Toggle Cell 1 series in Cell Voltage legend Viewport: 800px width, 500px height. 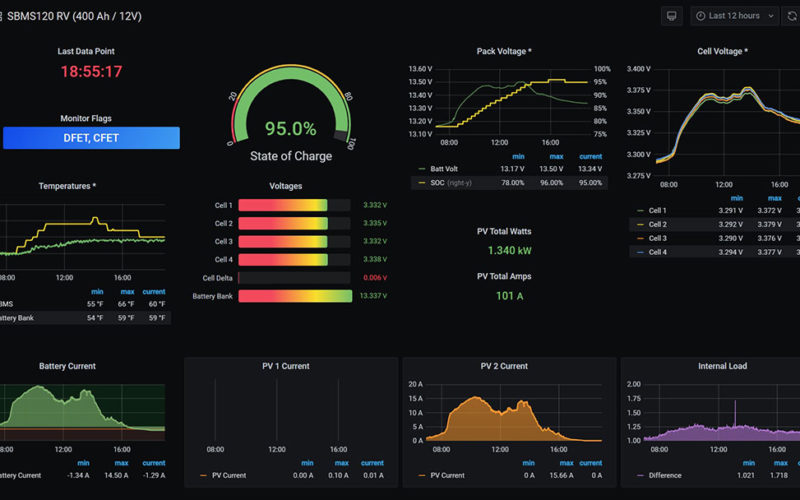pos(657,210)
